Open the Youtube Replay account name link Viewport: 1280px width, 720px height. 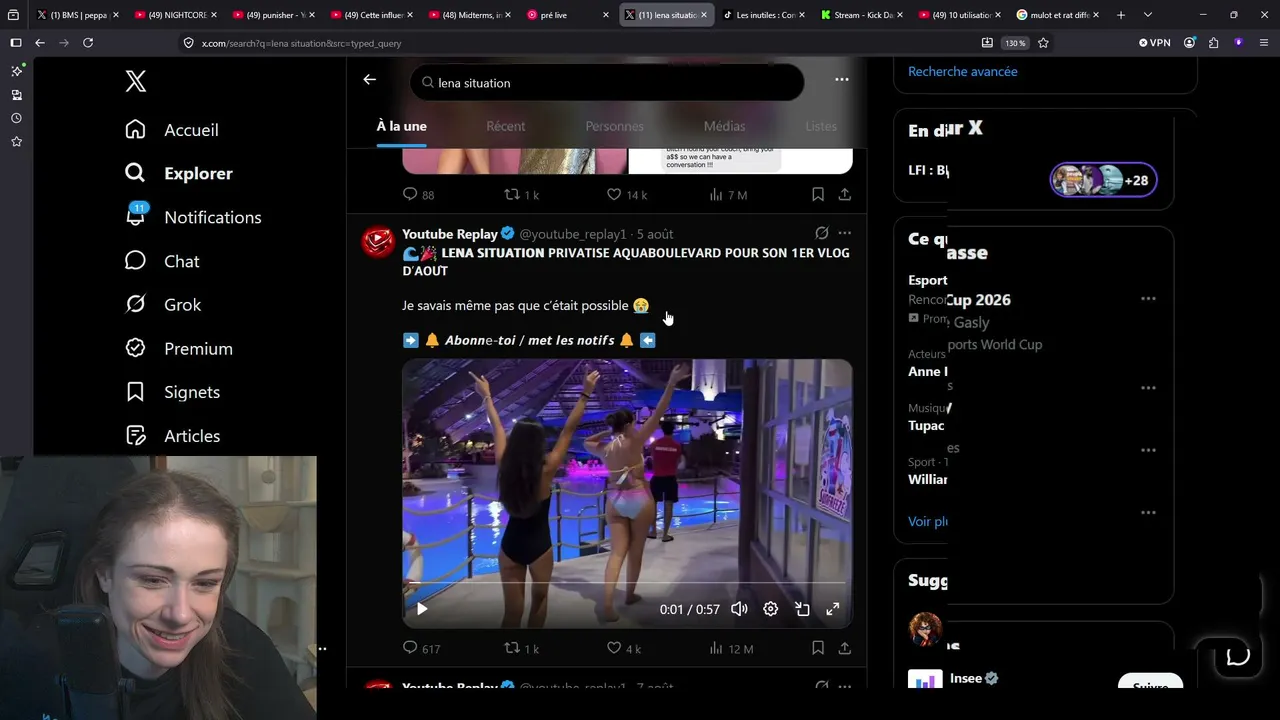[450, 234]
